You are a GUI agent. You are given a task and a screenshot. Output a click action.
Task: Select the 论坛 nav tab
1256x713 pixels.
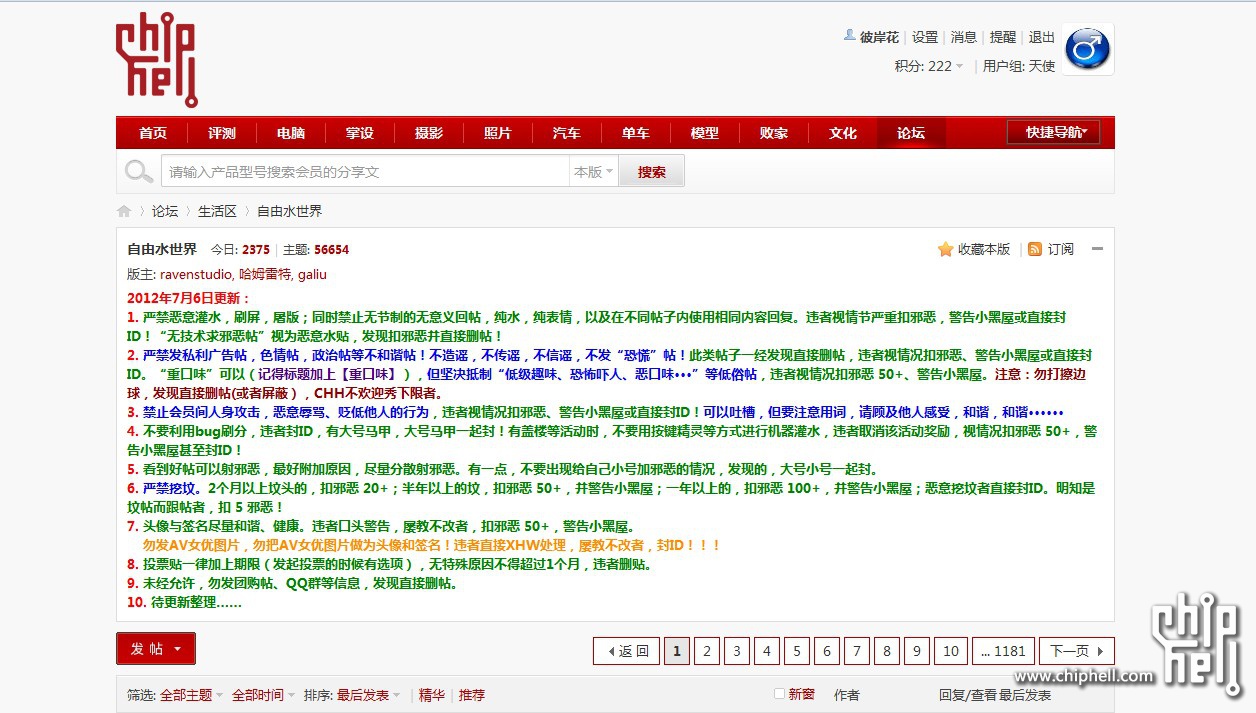pyautogui.click(x=911, y=133)
